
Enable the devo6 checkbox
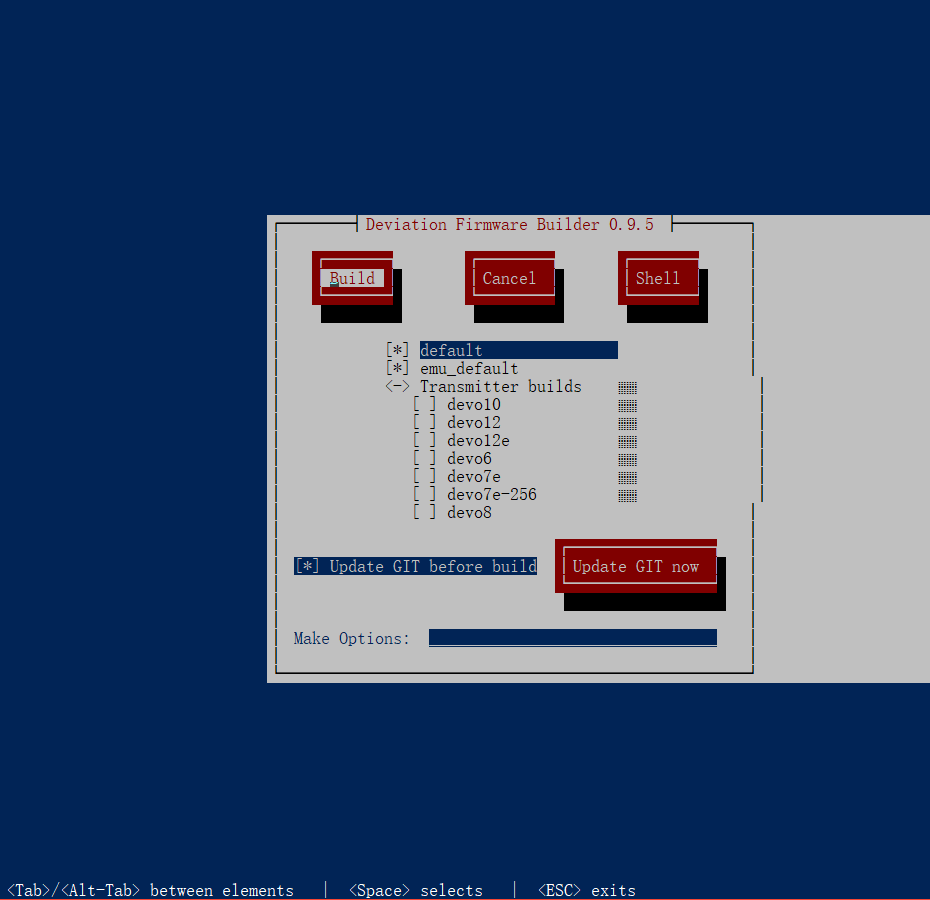point(424,458)
